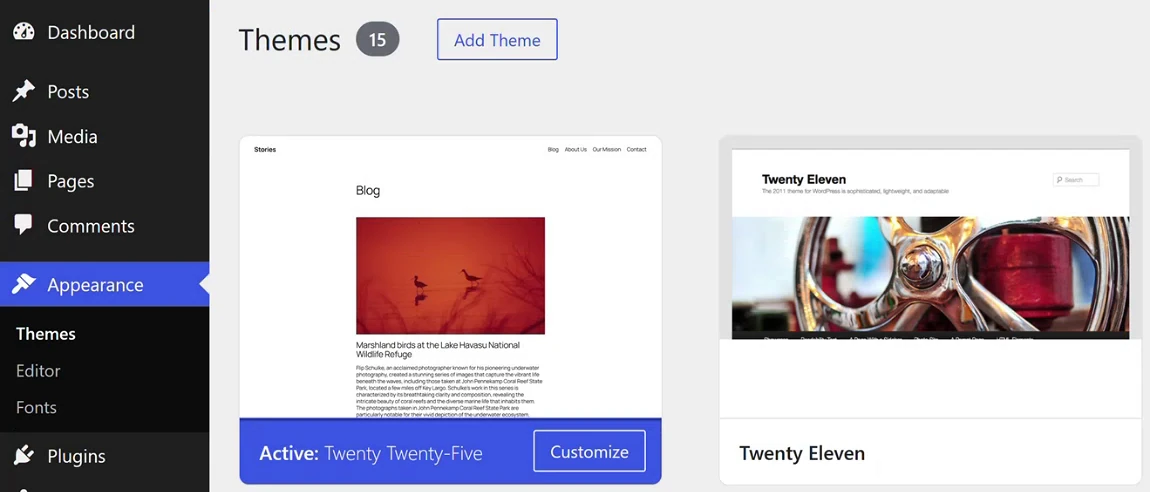Image resolution: width=1150 pixels, height=492 pixels.
Task: Click the Plugins plug icon
Action: coord(23,455)
